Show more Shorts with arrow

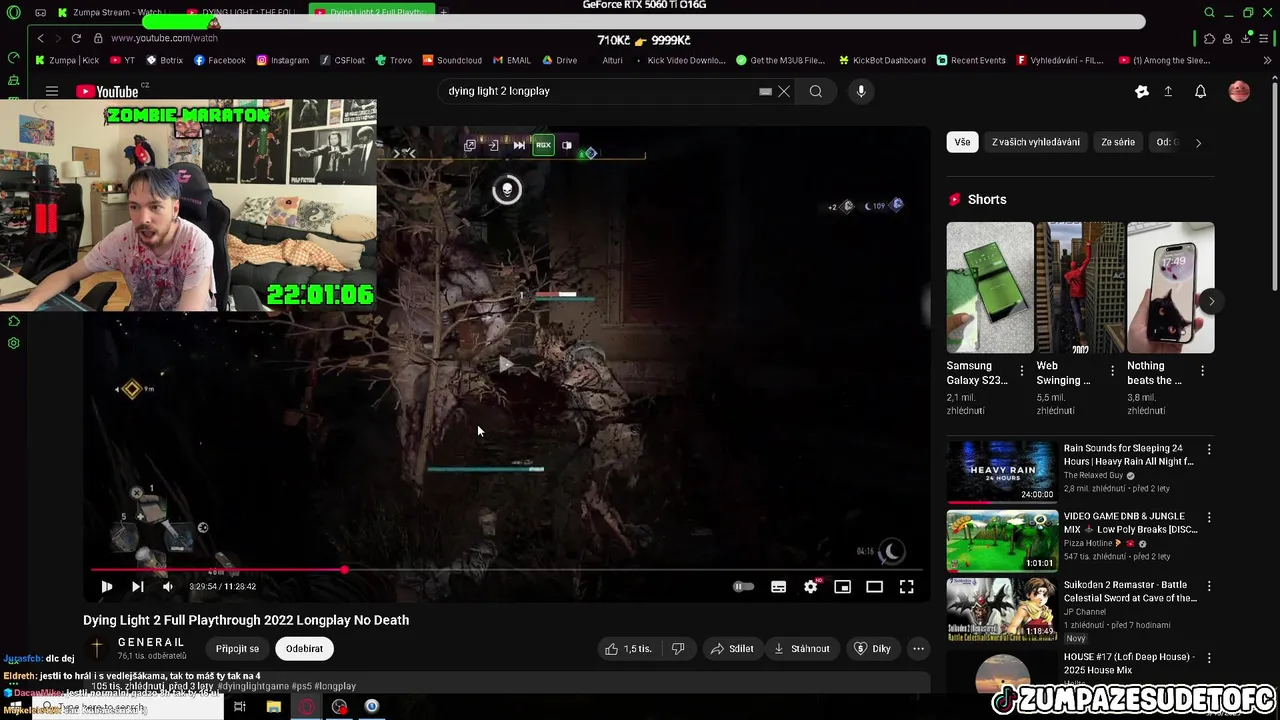pos(1211,301)
